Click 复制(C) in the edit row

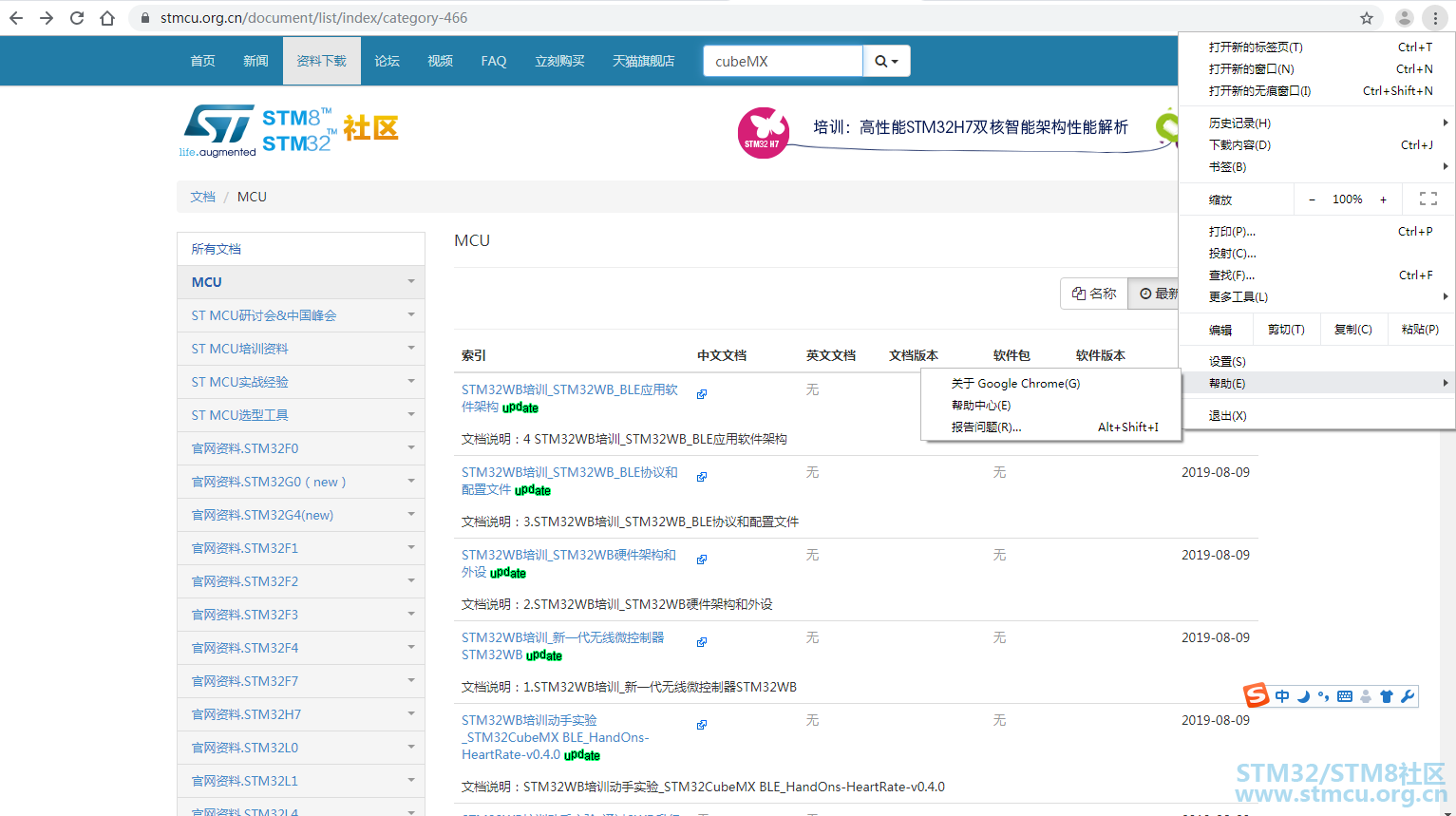pos(1353,330)
